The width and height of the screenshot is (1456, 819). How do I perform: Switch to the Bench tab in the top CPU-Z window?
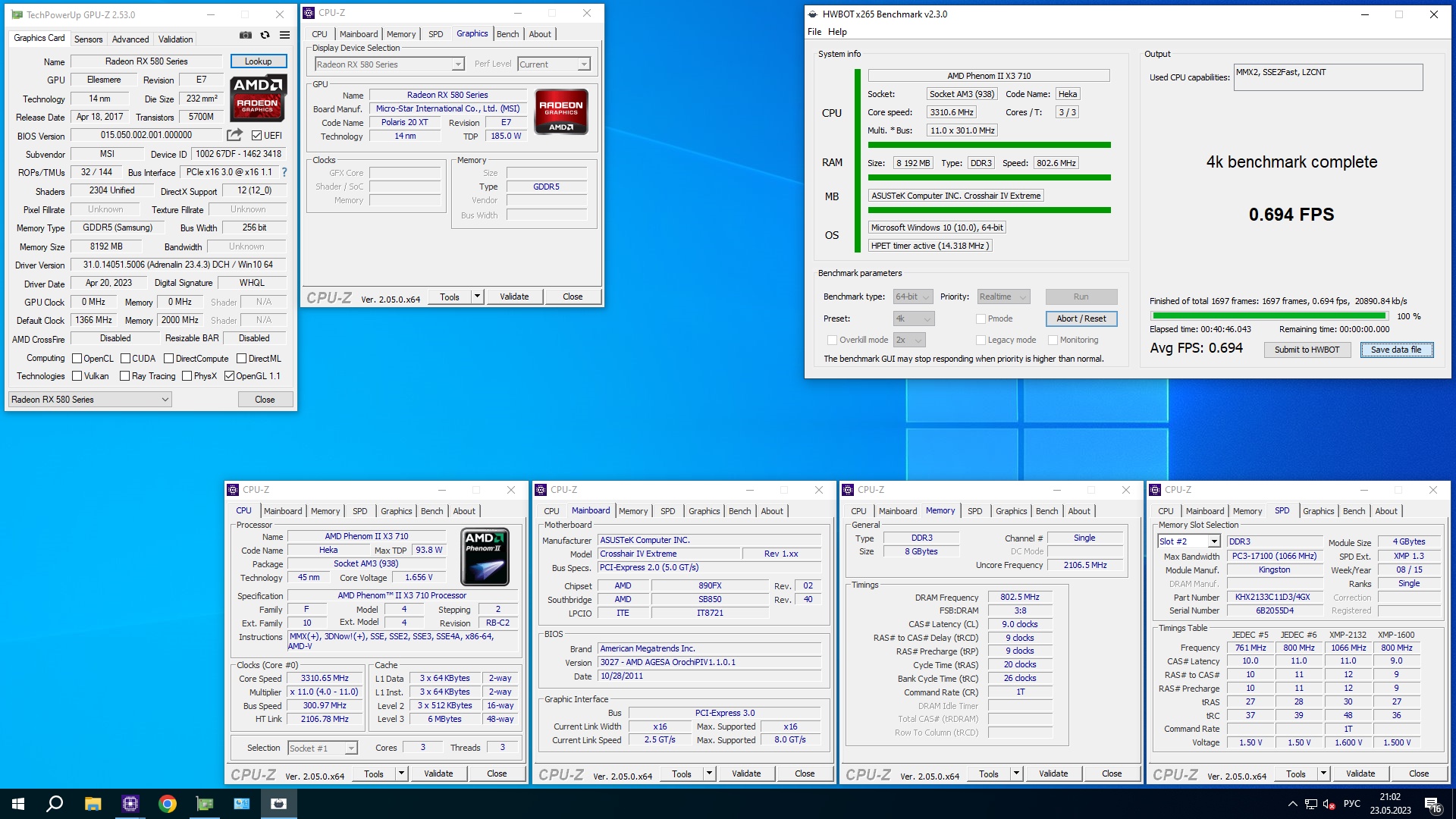pyautogui.click(x=508, y=34)
